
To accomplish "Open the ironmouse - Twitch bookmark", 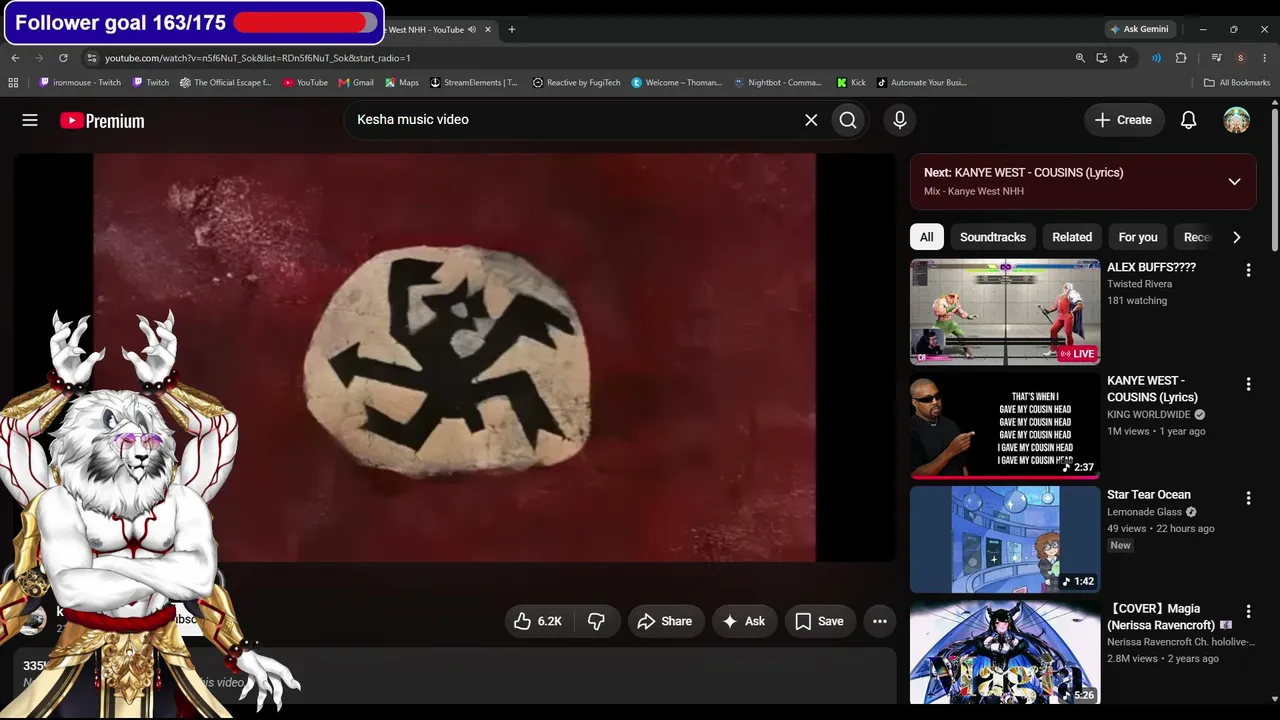I will [x=79, y=83].
